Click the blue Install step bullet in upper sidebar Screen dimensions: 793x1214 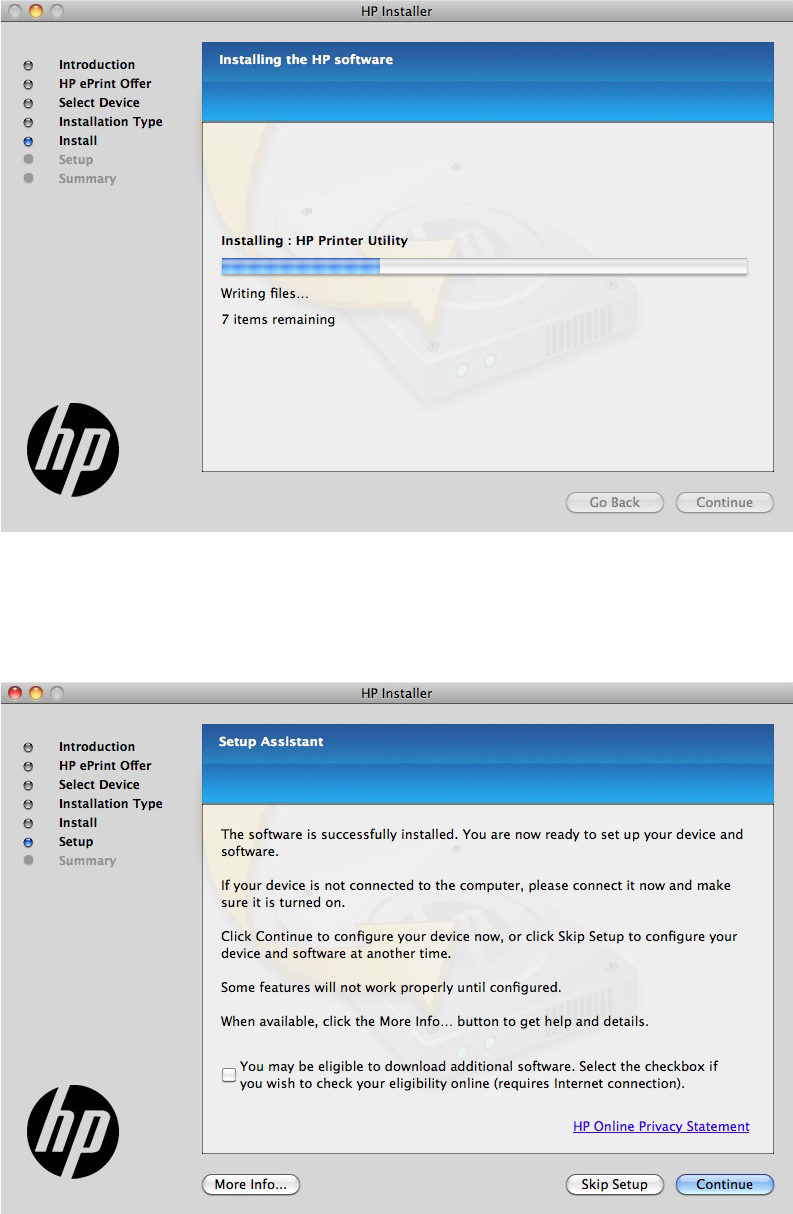click(x=28, y=141)
